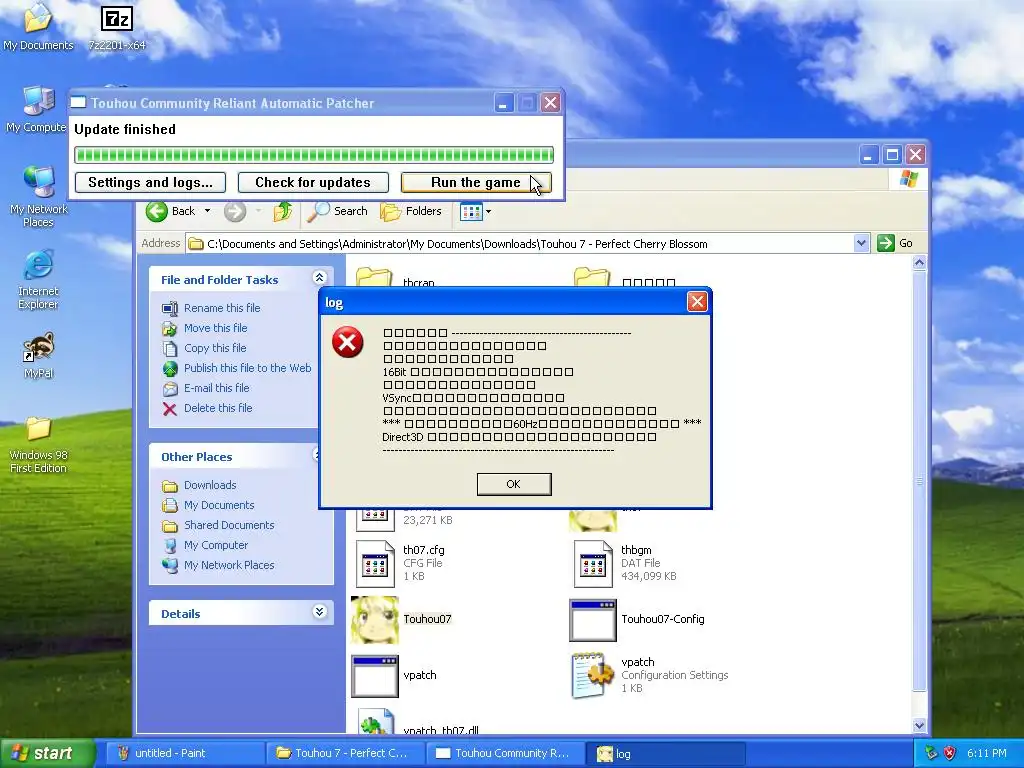1024x768 pixels.
Task: Click the 7z2201-x64 desktop icon
Action: tap(117, 27)
